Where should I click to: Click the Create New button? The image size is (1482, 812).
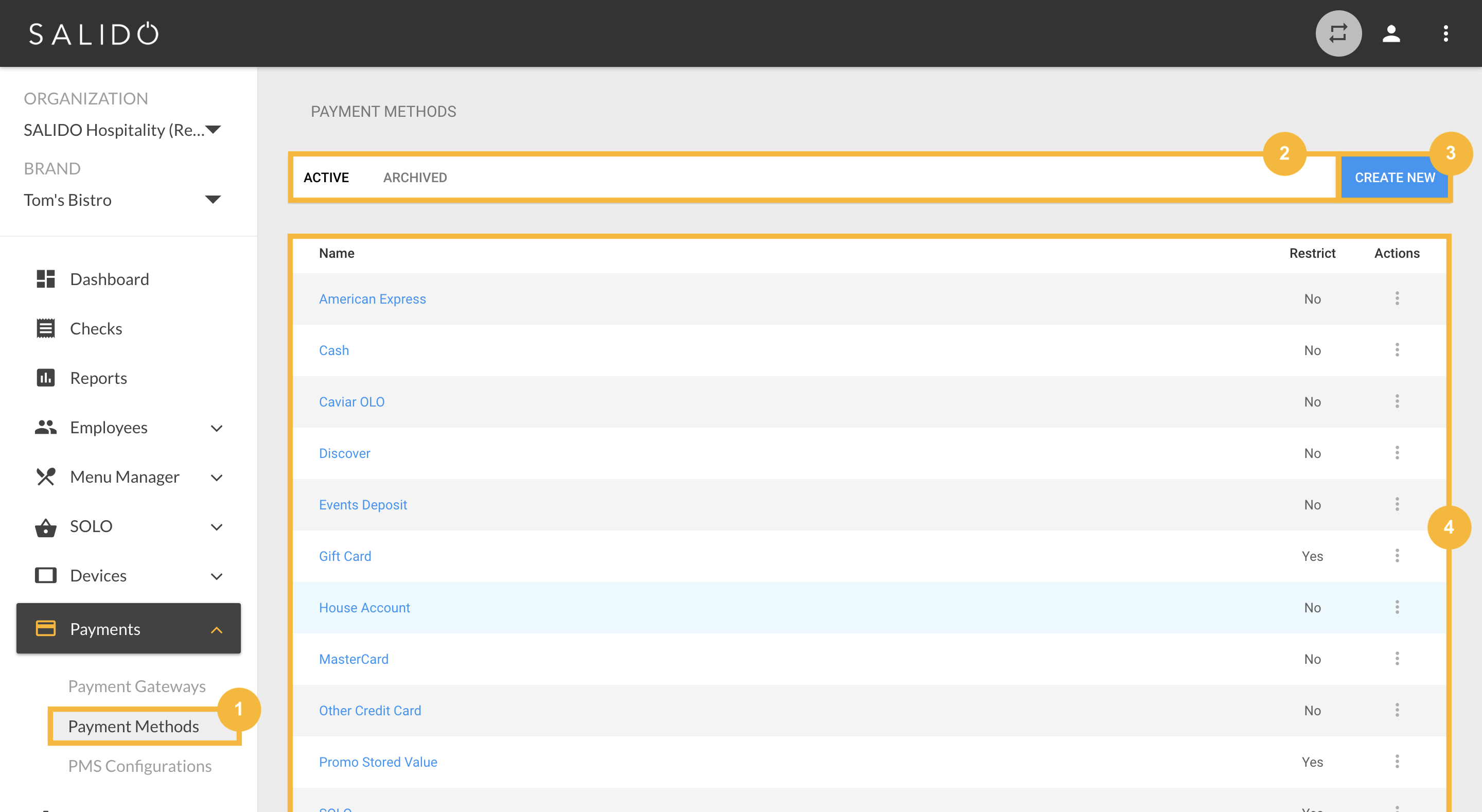pos(1395,177)
